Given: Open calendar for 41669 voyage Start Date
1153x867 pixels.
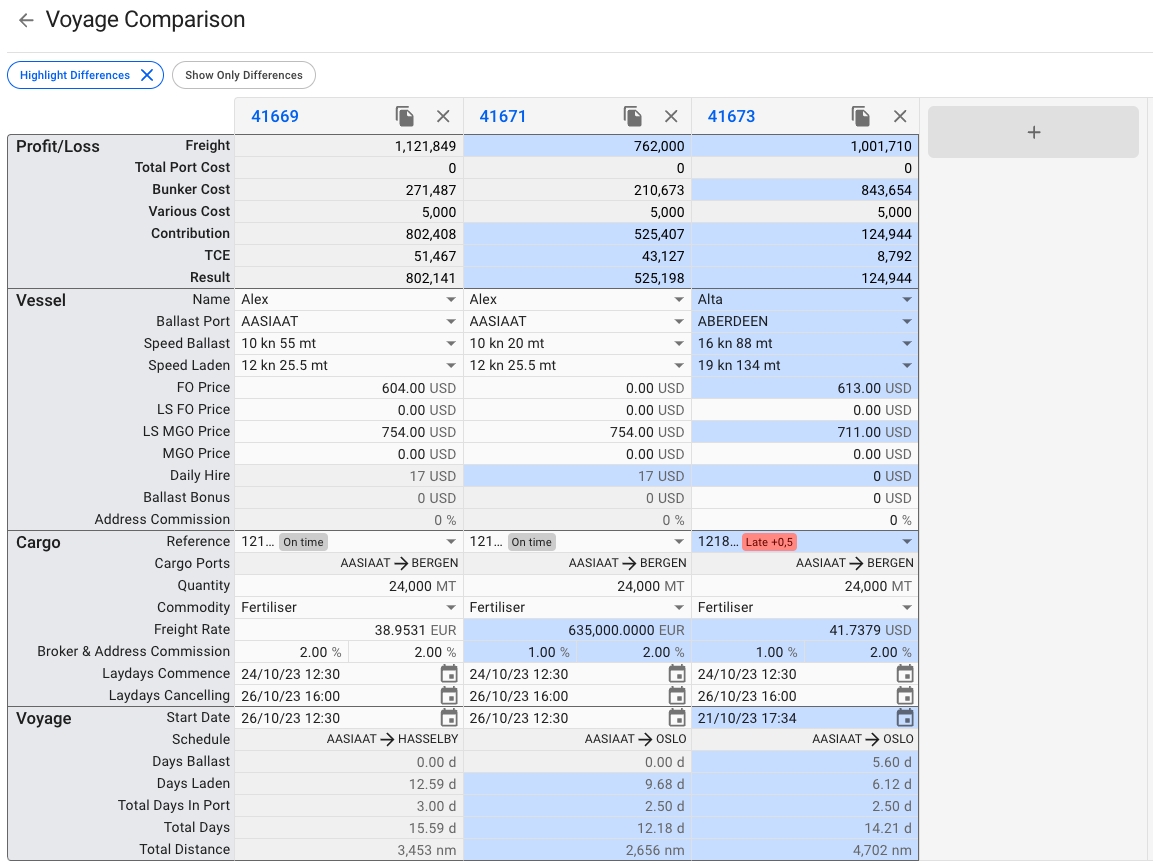Looking at the screenshot, I should tap(449, 718).
